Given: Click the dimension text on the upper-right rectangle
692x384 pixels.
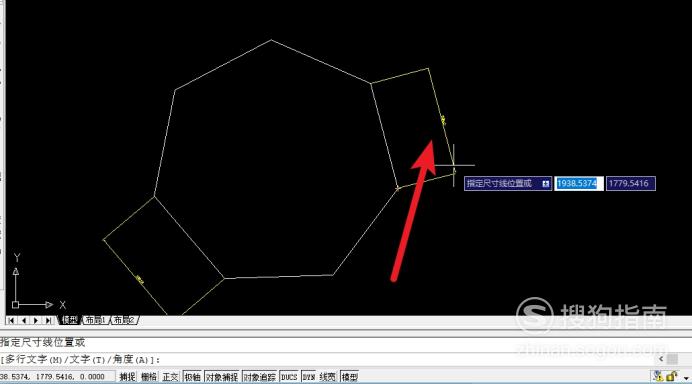Looking at the screenshot, I should click(443, 120).
